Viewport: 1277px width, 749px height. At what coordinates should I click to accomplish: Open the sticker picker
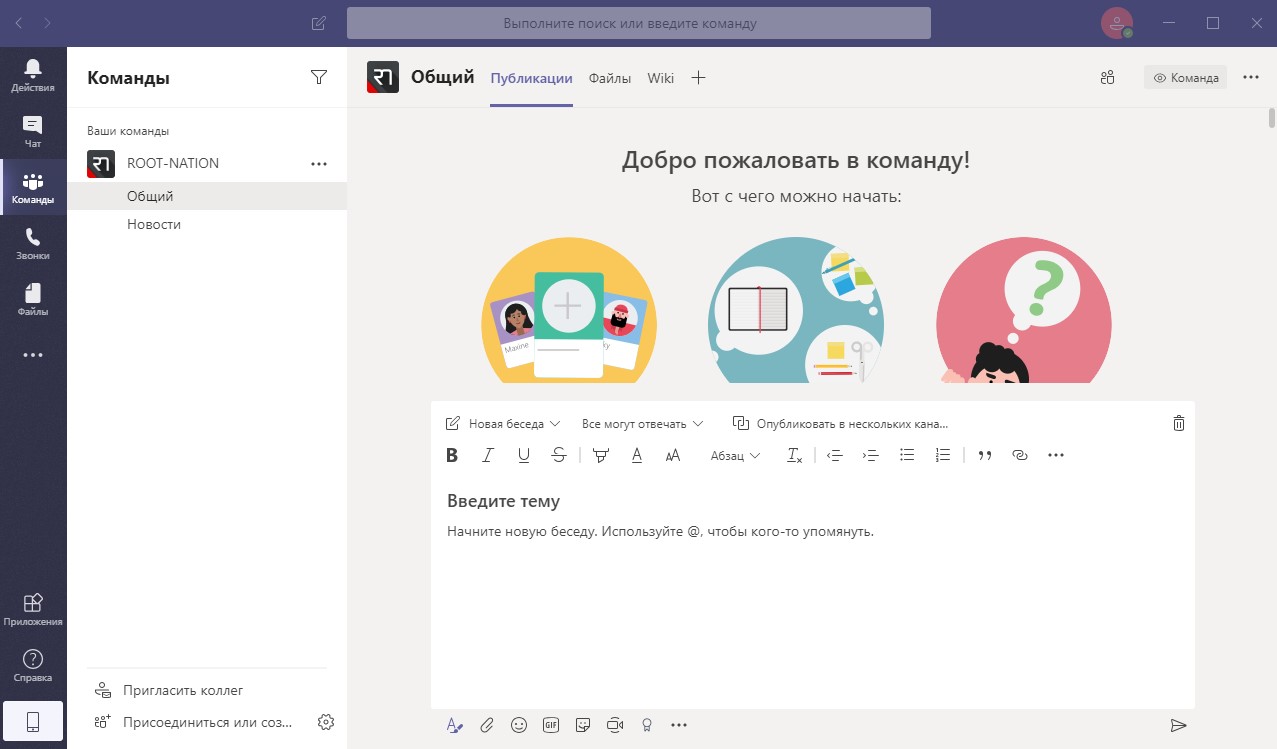[583, 725]
